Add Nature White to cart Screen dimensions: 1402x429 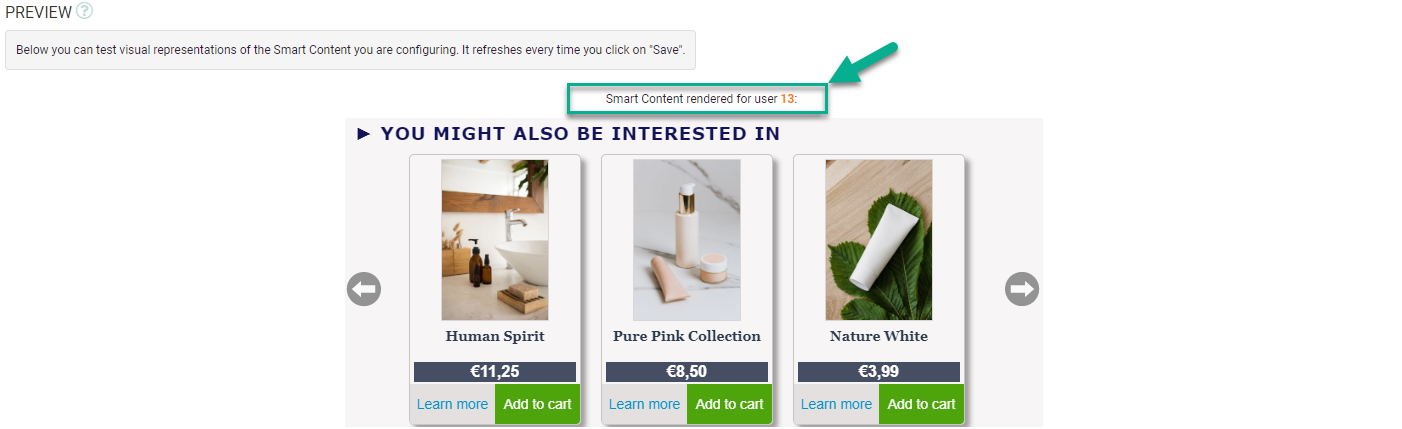tap(922, 404)
